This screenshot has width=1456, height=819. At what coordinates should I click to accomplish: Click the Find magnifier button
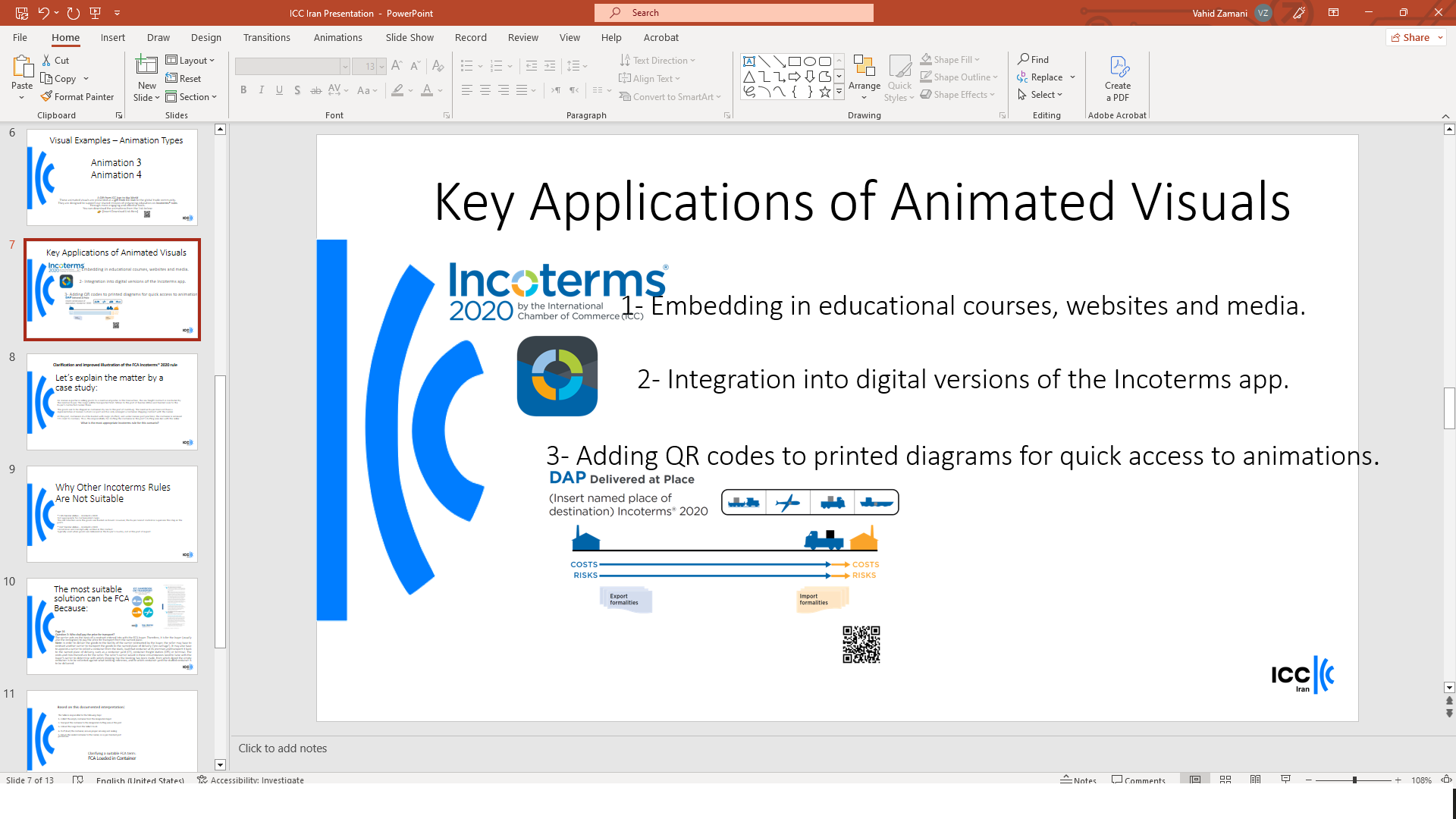(x=1034, y=60)
